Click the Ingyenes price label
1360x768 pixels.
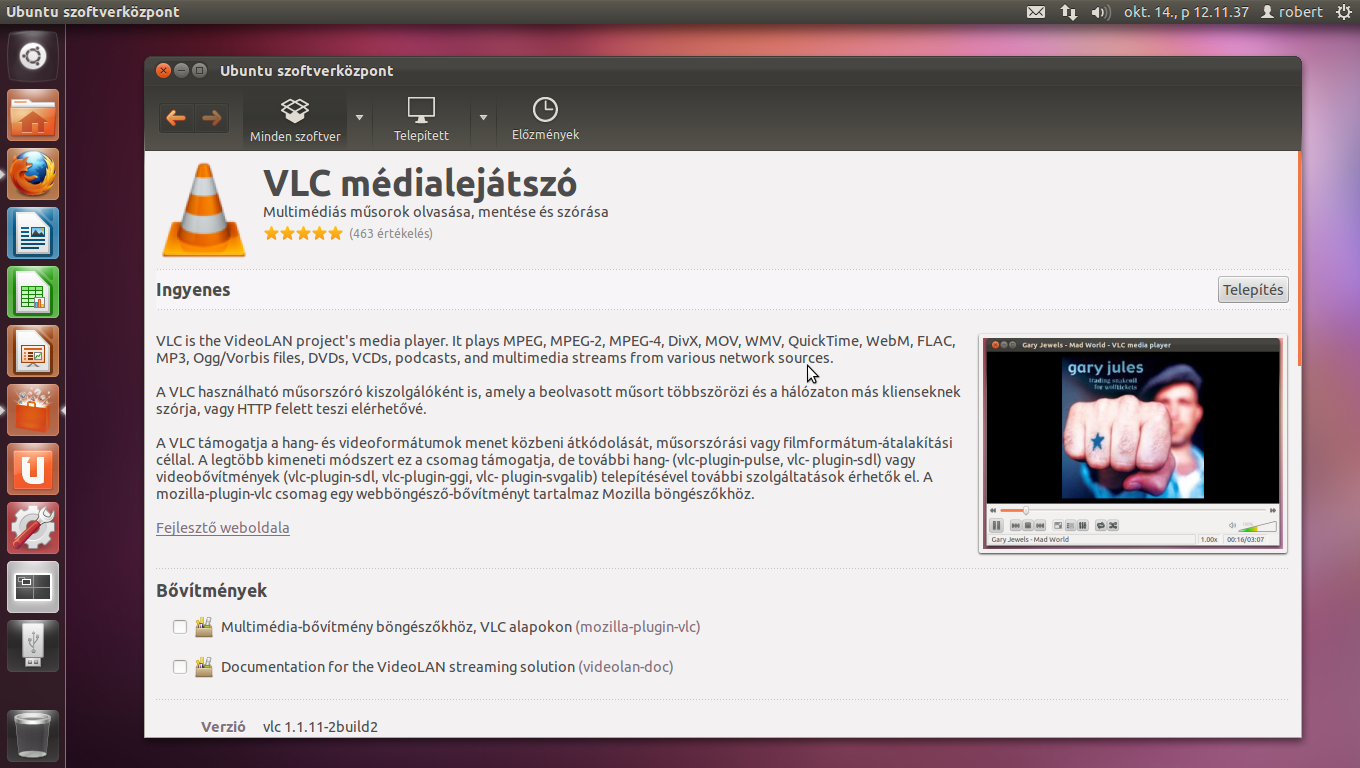tap(193, 290)
